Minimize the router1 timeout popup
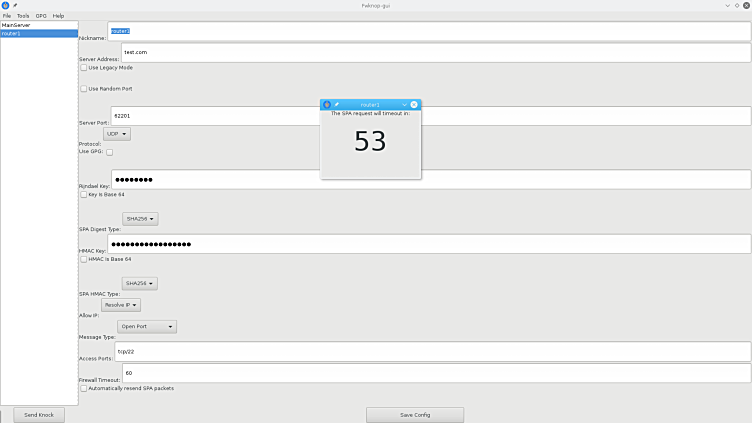Image resolution: width=752 pixels, height=423 pixels. [x=404, y=104]
